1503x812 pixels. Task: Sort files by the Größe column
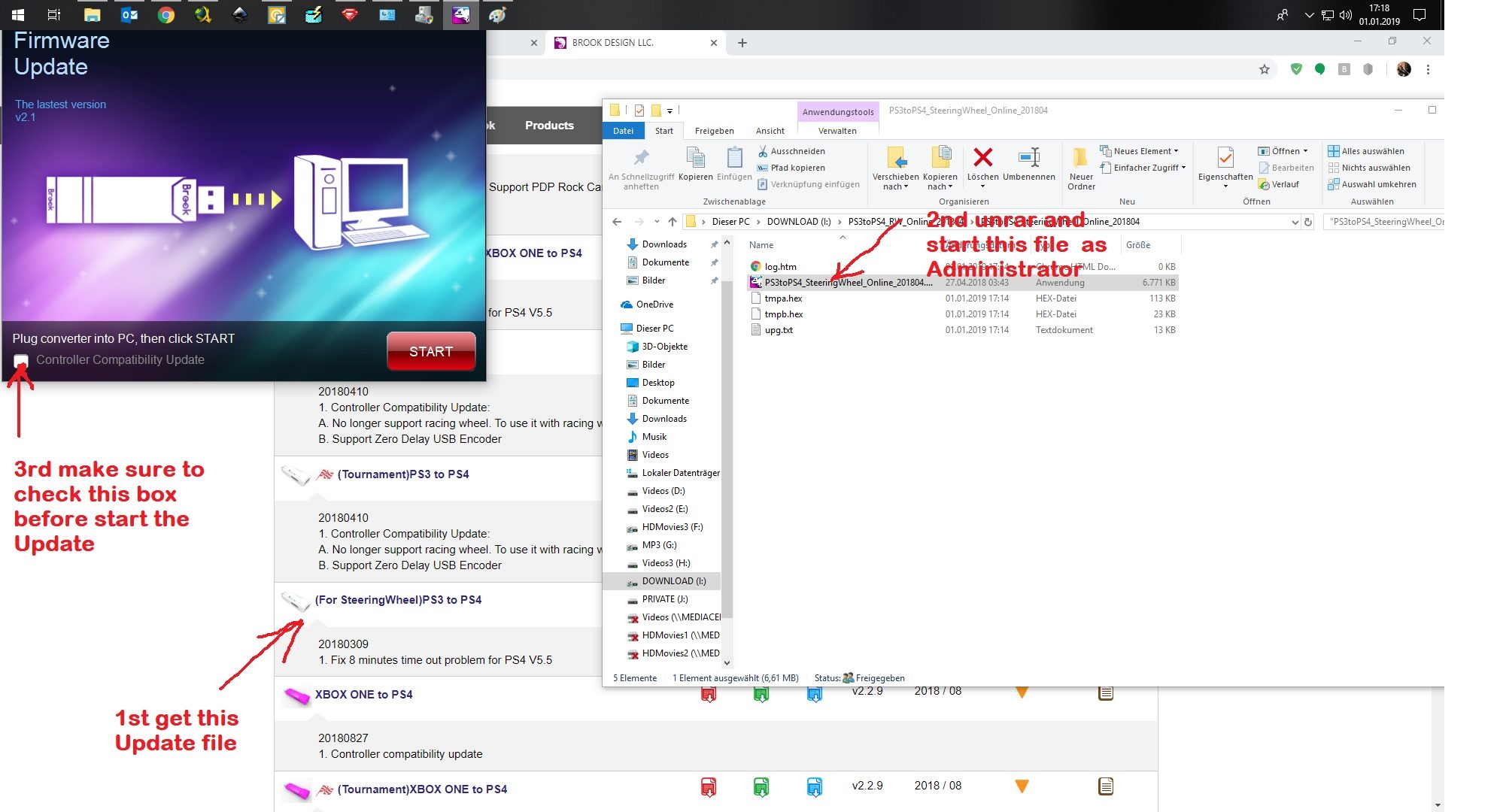pyautogui.click(x=1137, y=245)
